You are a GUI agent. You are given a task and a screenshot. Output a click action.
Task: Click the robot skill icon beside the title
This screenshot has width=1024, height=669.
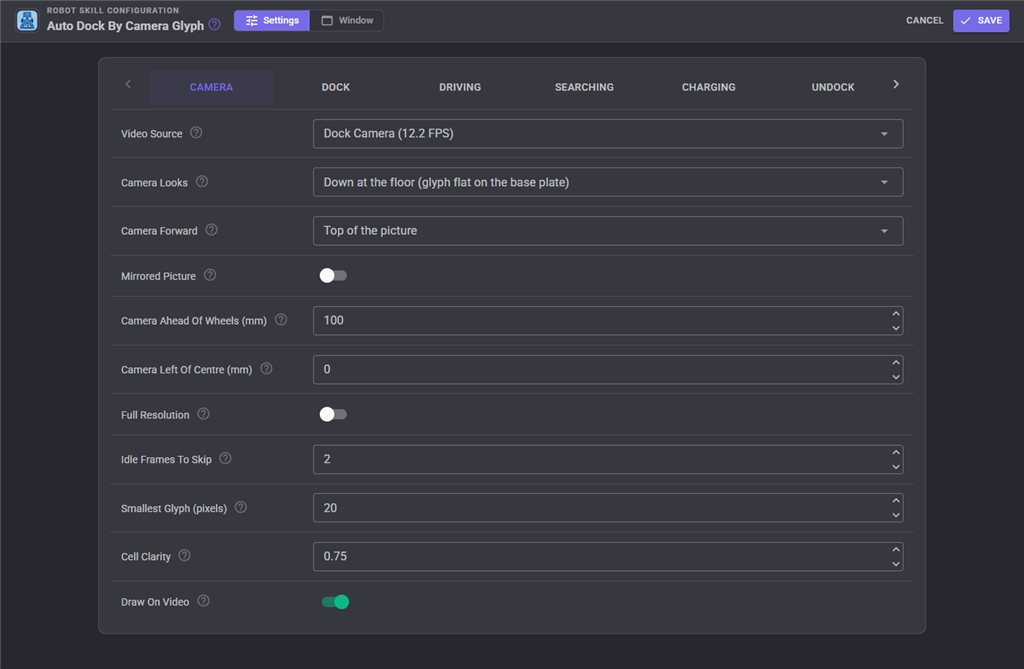(27, 20)
